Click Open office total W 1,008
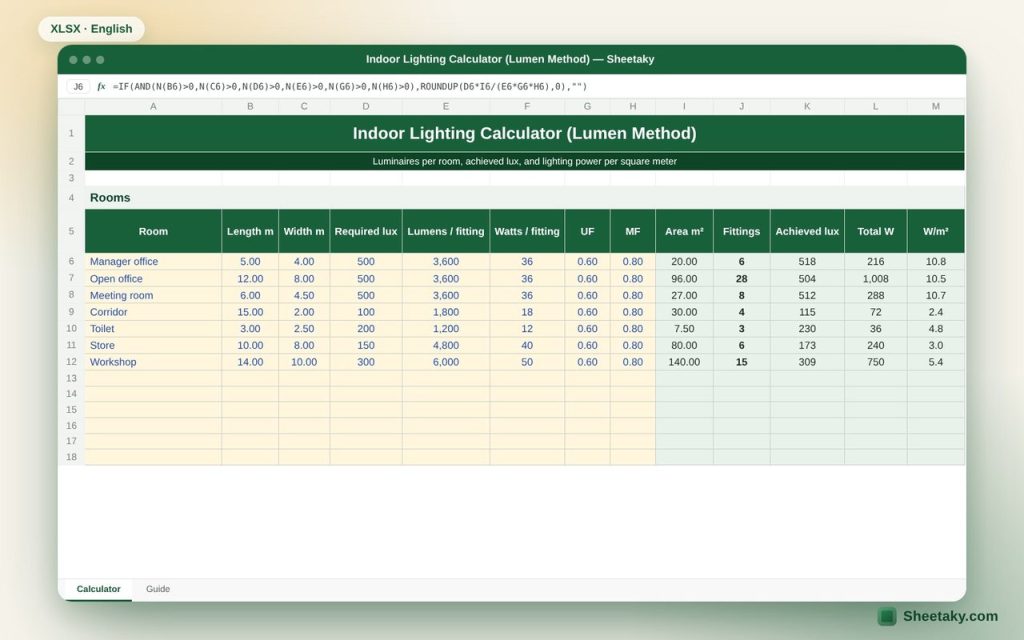 click(876, 278)
